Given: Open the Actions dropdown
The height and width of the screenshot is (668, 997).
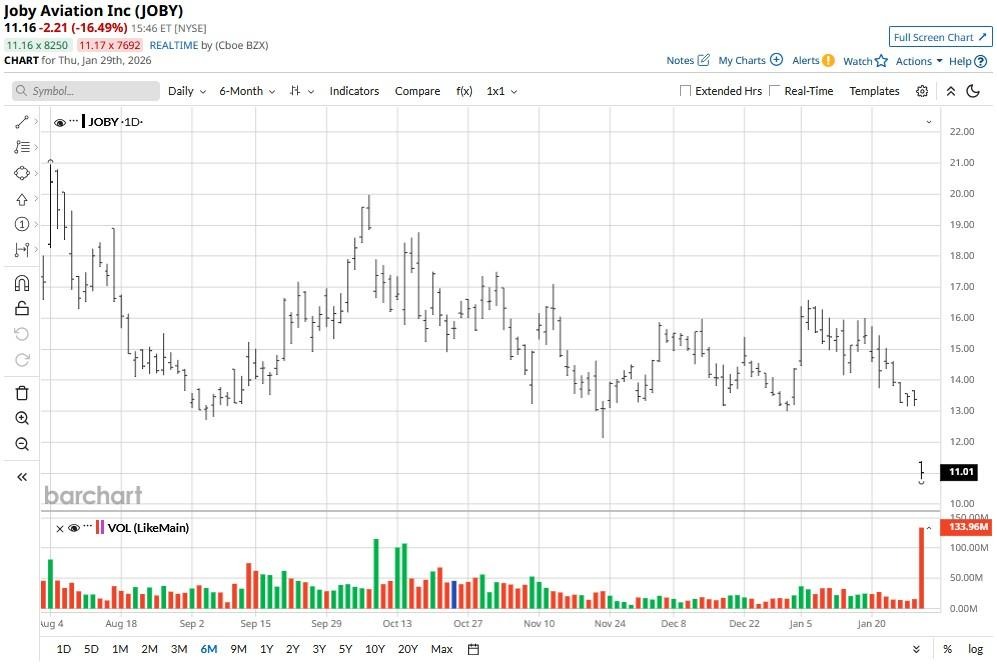Looking at the screenshot, I should (919, 61).
